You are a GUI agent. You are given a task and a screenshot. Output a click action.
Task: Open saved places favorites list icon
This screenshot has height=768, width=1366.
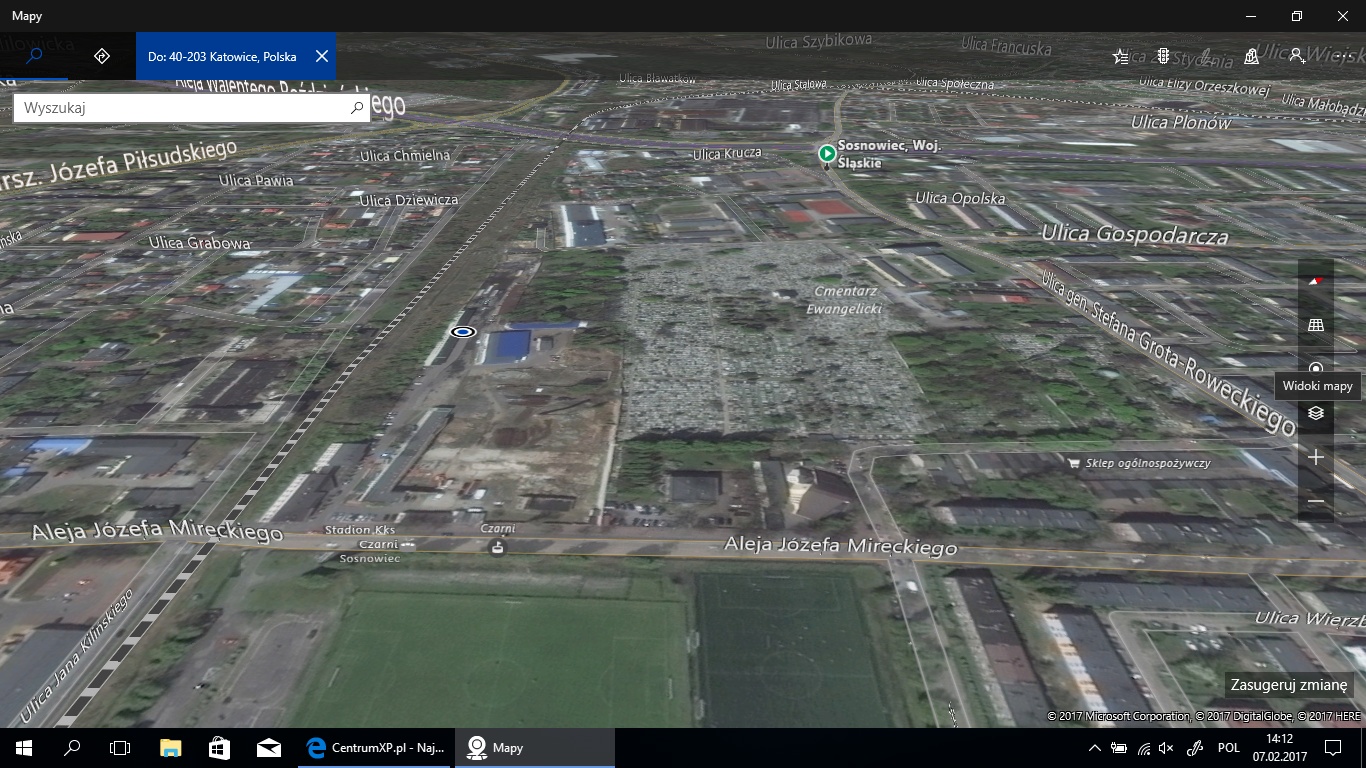1120,57
